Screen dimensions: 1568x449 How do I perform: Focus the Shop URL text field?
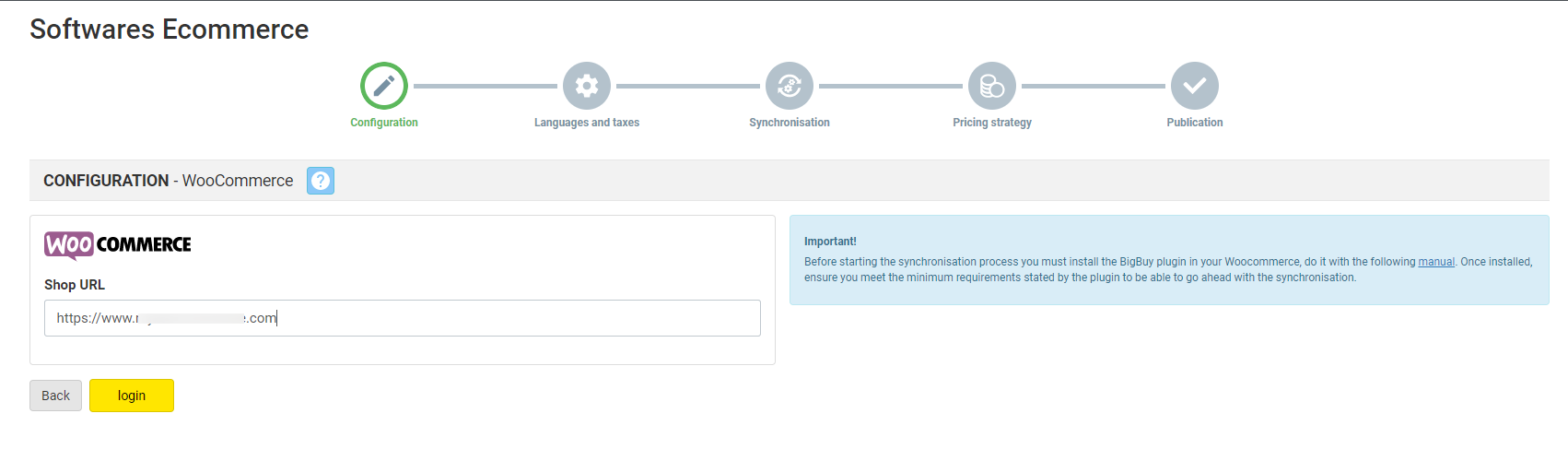[403, 318]
